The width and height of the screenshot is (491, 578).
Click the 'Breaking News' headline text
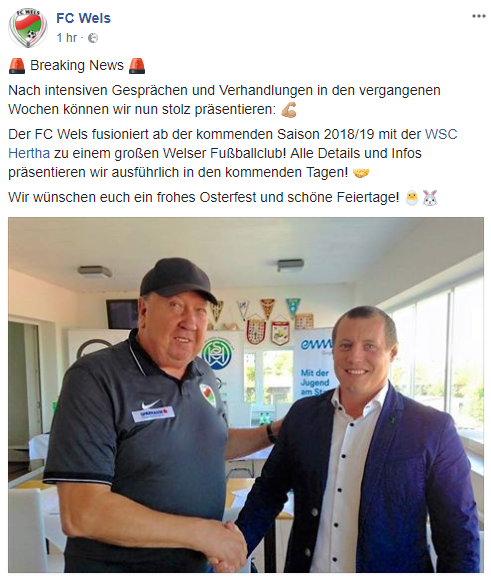pyautogui.click(x=77, y=65)
